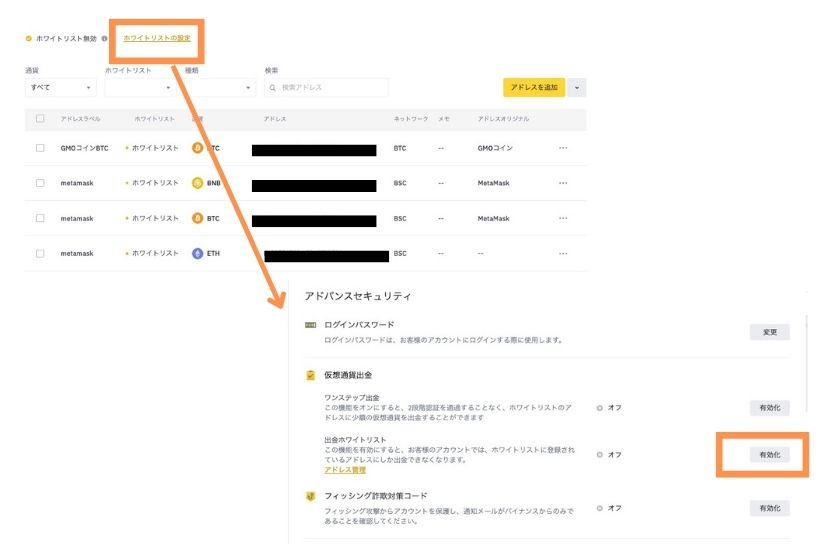Click the オフ status indicator for フィッシング詐欺対策コード
The width and height of the screenshot is (840, 560).
(609, 508)
